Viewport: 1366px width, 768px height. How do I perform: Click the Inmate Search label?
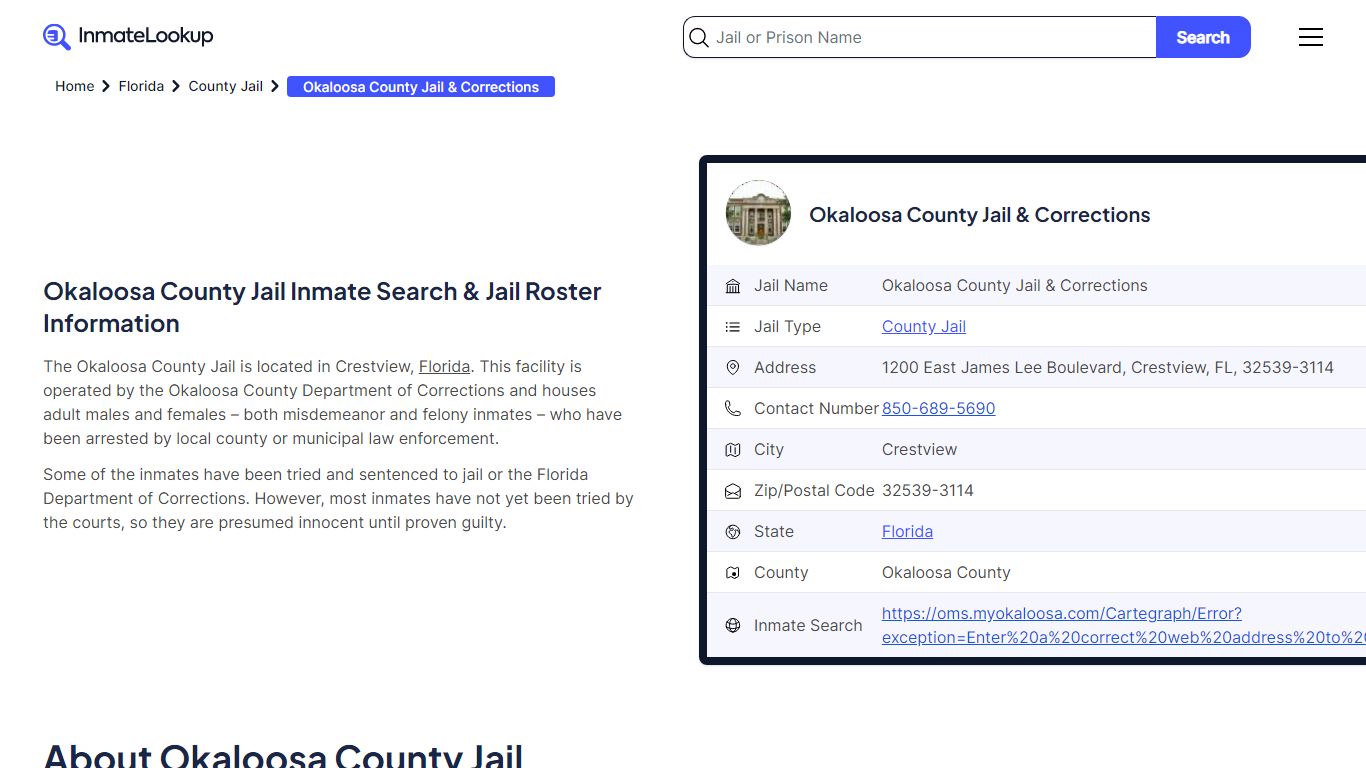(808, 625)
